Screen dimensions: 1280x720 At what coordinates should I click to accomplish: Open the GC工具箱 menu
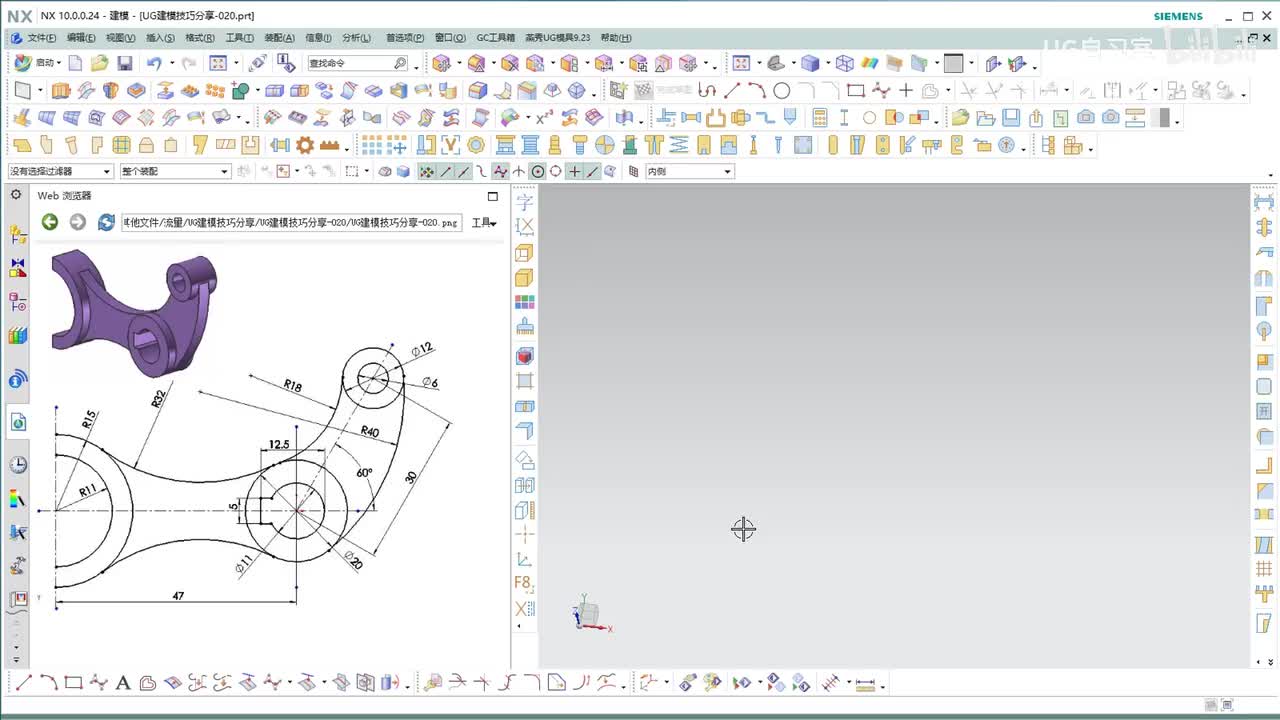(495, 38)
